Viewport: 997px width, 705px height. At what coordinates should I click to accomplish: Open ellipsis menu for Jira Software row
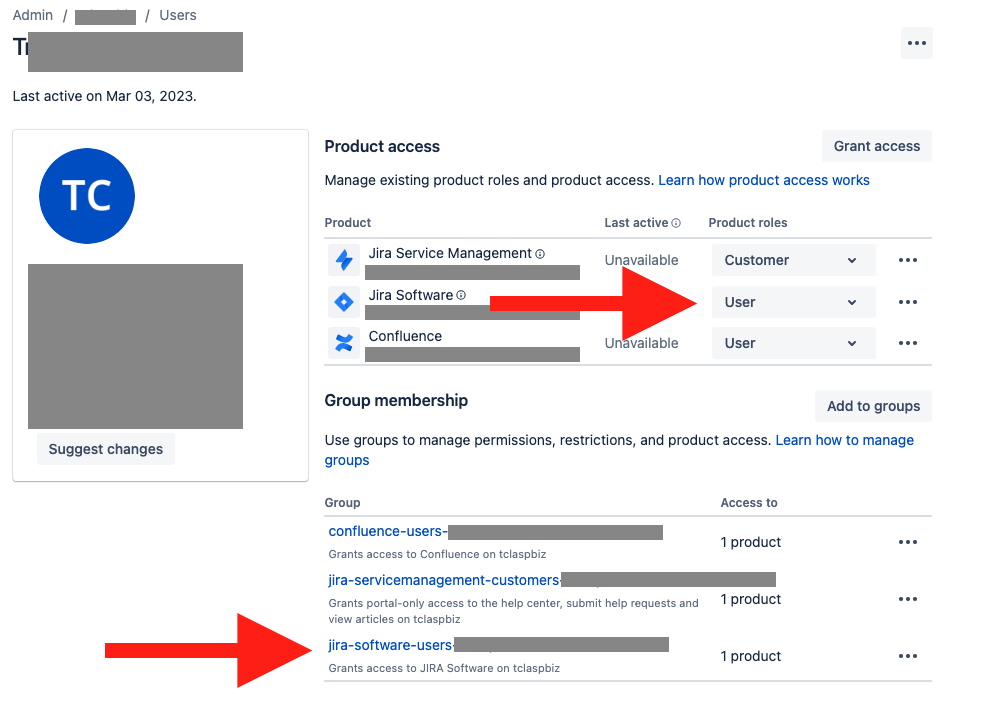907,302
